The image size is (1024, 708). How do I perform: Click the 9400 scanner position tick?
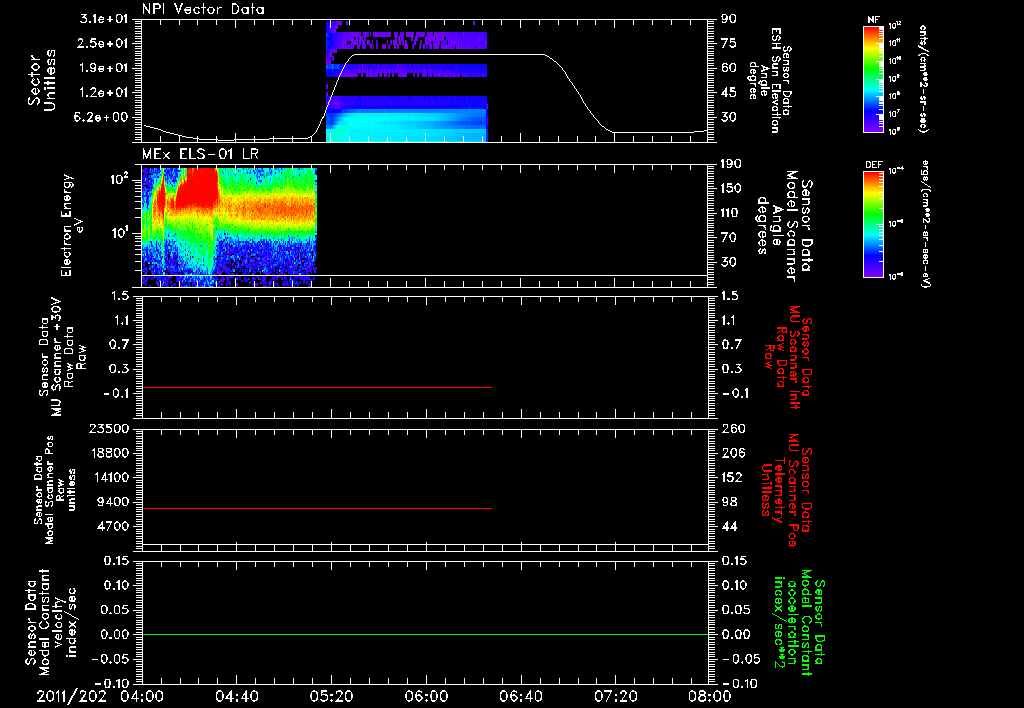coord(114,502)
